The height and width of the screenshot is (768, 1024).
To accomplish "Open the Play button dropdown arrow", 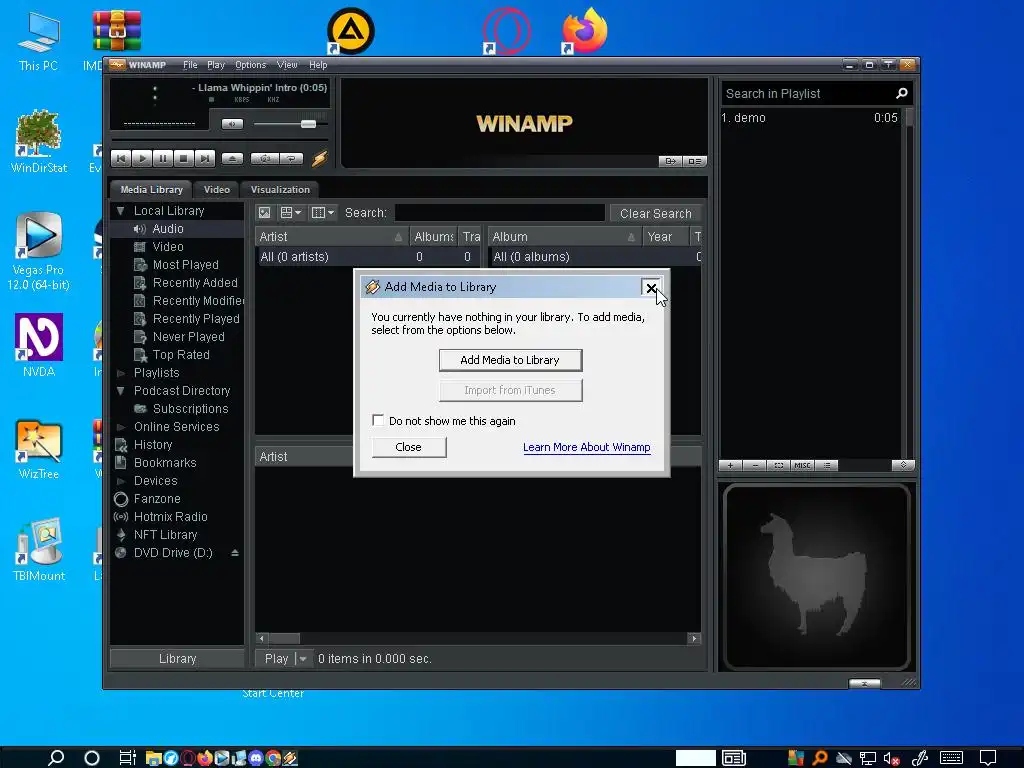I will point(302,658).
